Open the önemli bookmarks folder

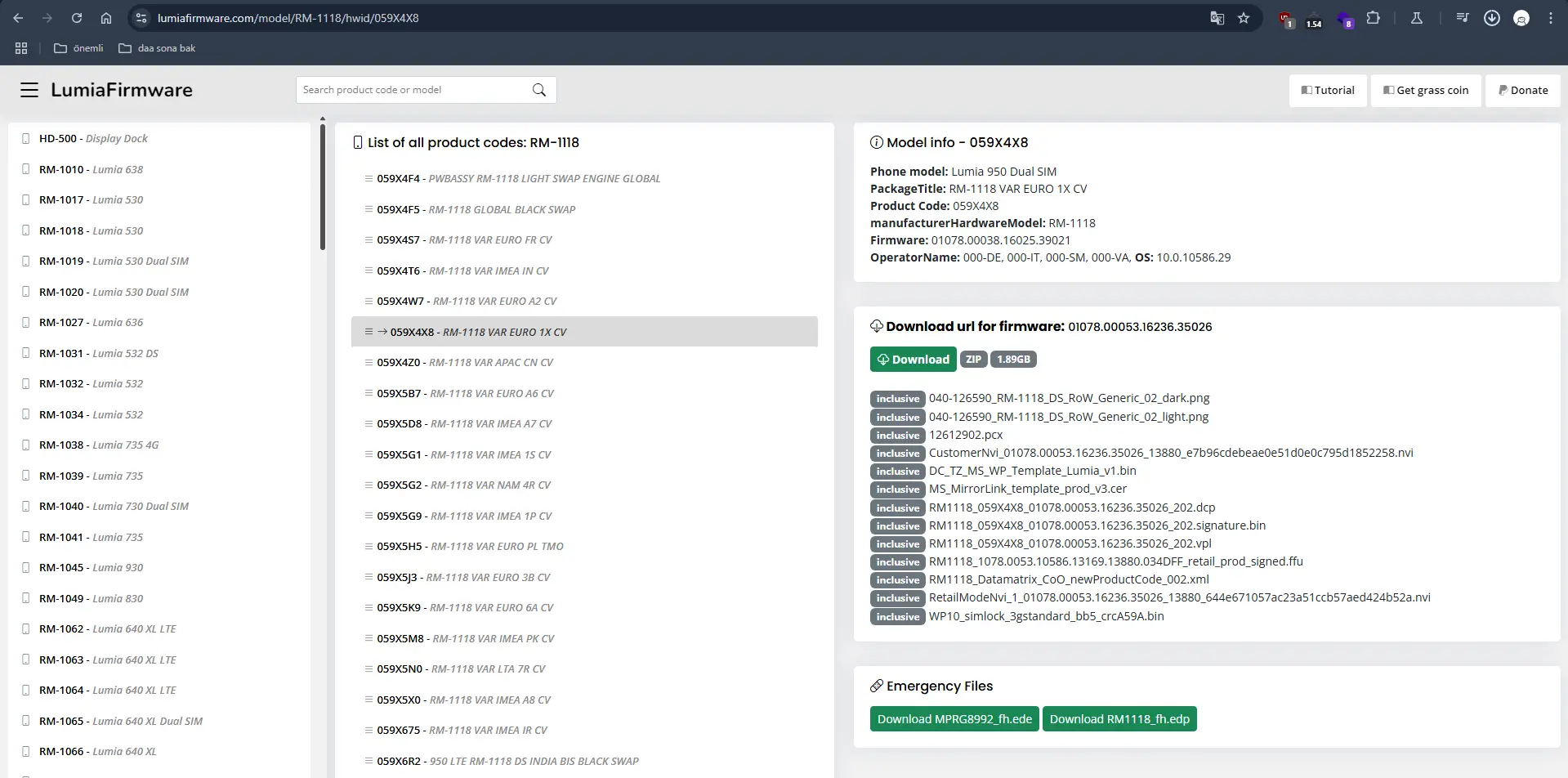pos(78,48)
